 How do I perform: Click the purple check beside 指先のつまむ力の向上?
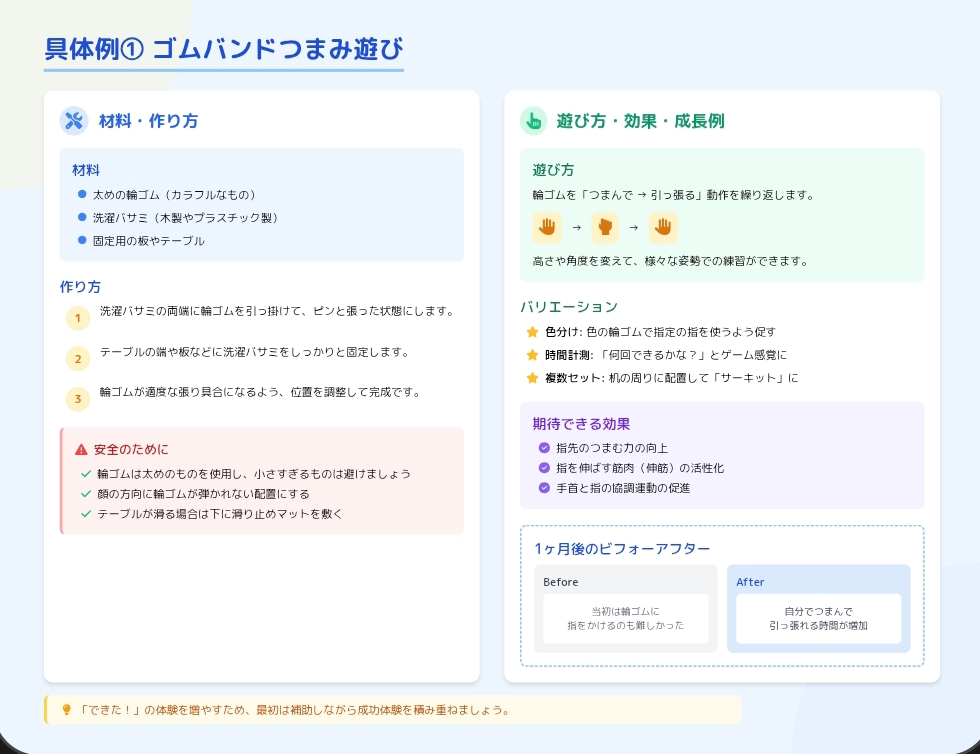pos(544,448)
